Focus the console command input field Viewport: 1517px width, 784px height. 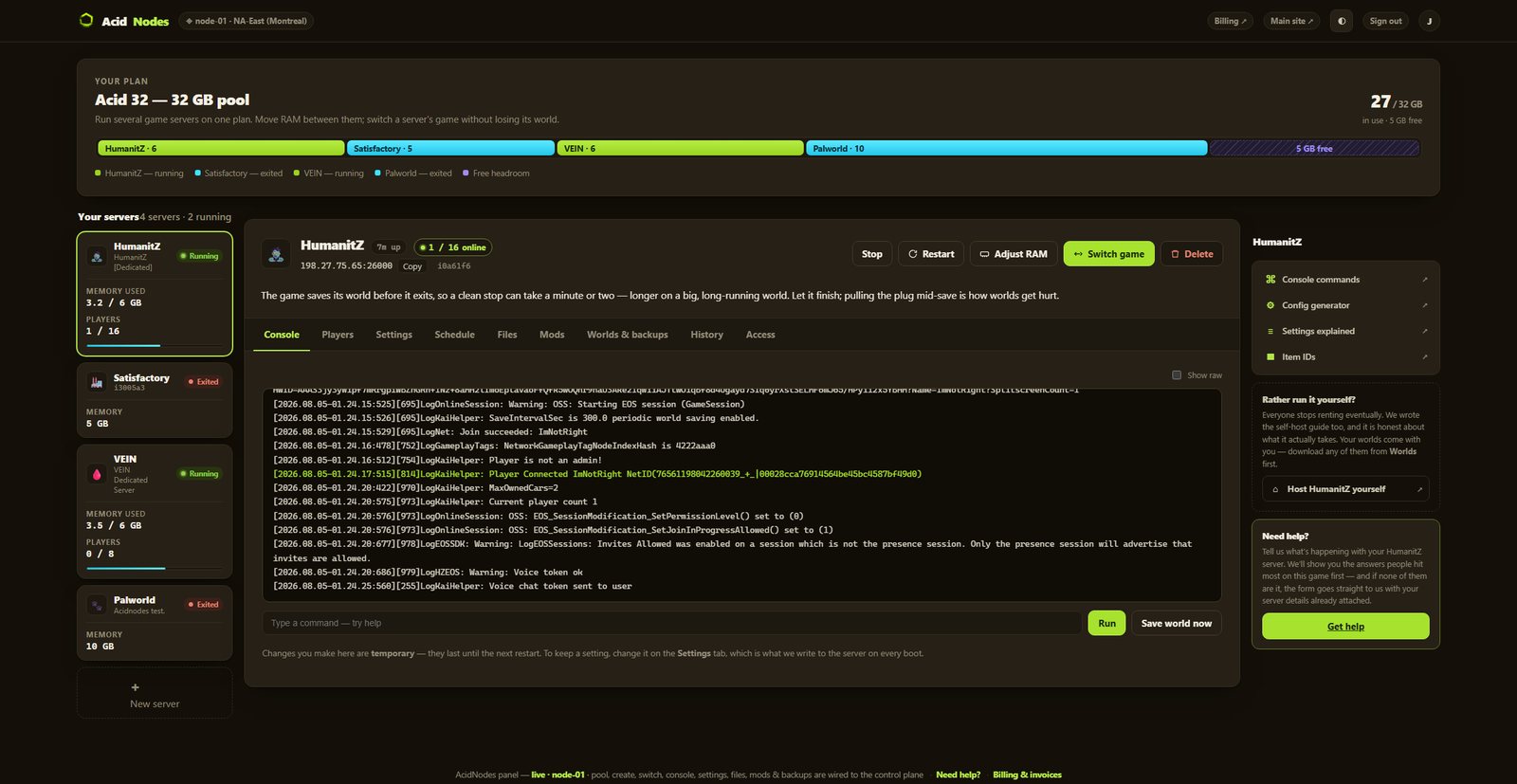click(671, 623)
